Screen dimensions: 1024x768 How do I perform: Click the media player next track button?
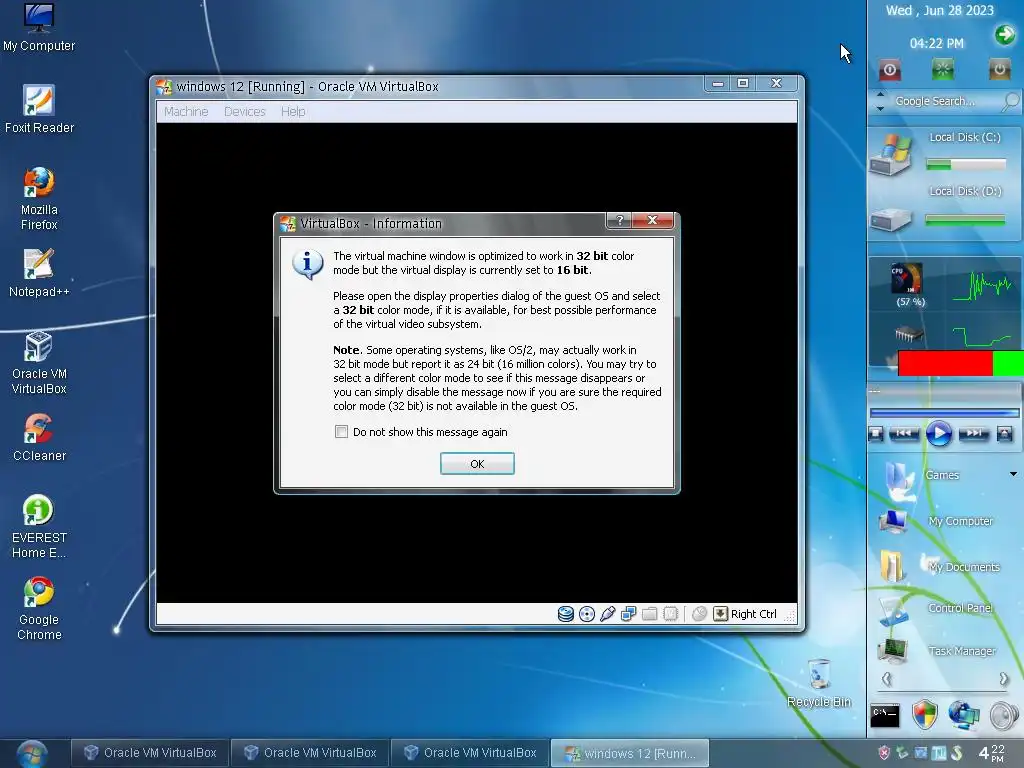tap(973, 434)
